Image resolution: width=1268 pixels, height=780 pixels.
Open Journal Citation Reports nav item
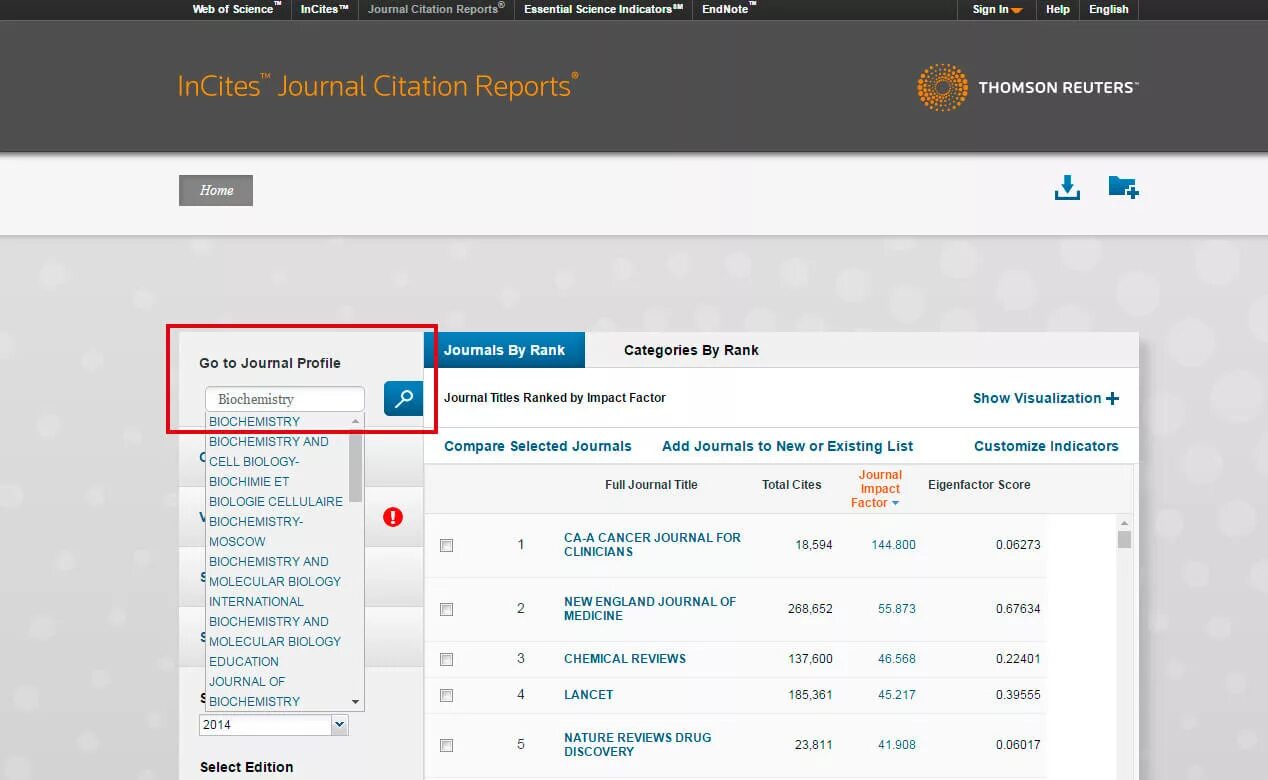[436, 9]
